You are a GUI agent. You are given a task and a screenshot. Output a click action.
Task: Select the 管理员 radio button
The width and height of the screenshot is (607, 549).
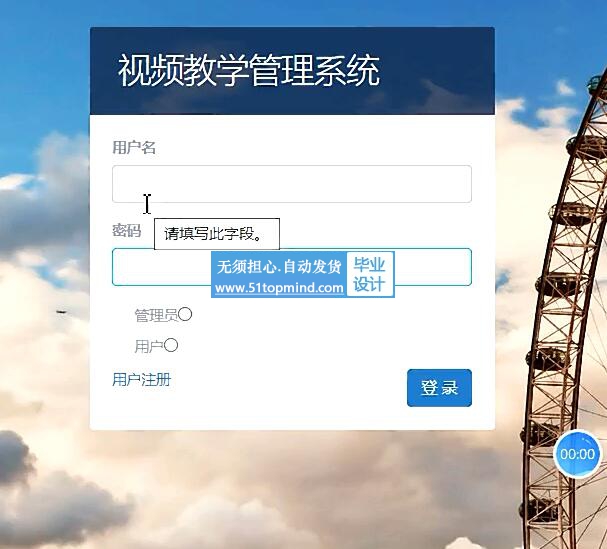coord(185,314)
